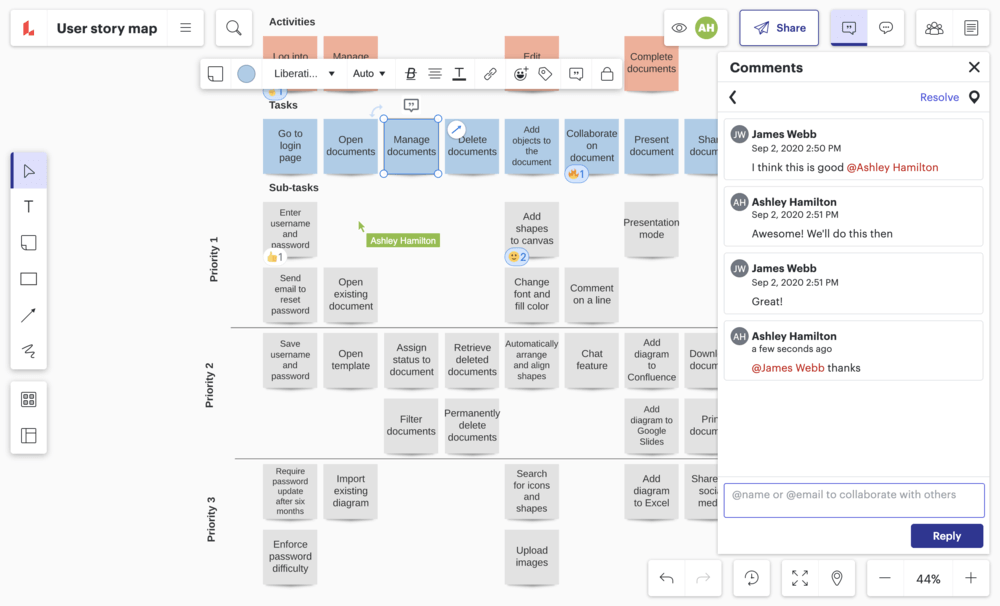Viewport: 1000px width, 606px height.
Task: Select the Text tool in left toolbar
Action: (28, 207)
